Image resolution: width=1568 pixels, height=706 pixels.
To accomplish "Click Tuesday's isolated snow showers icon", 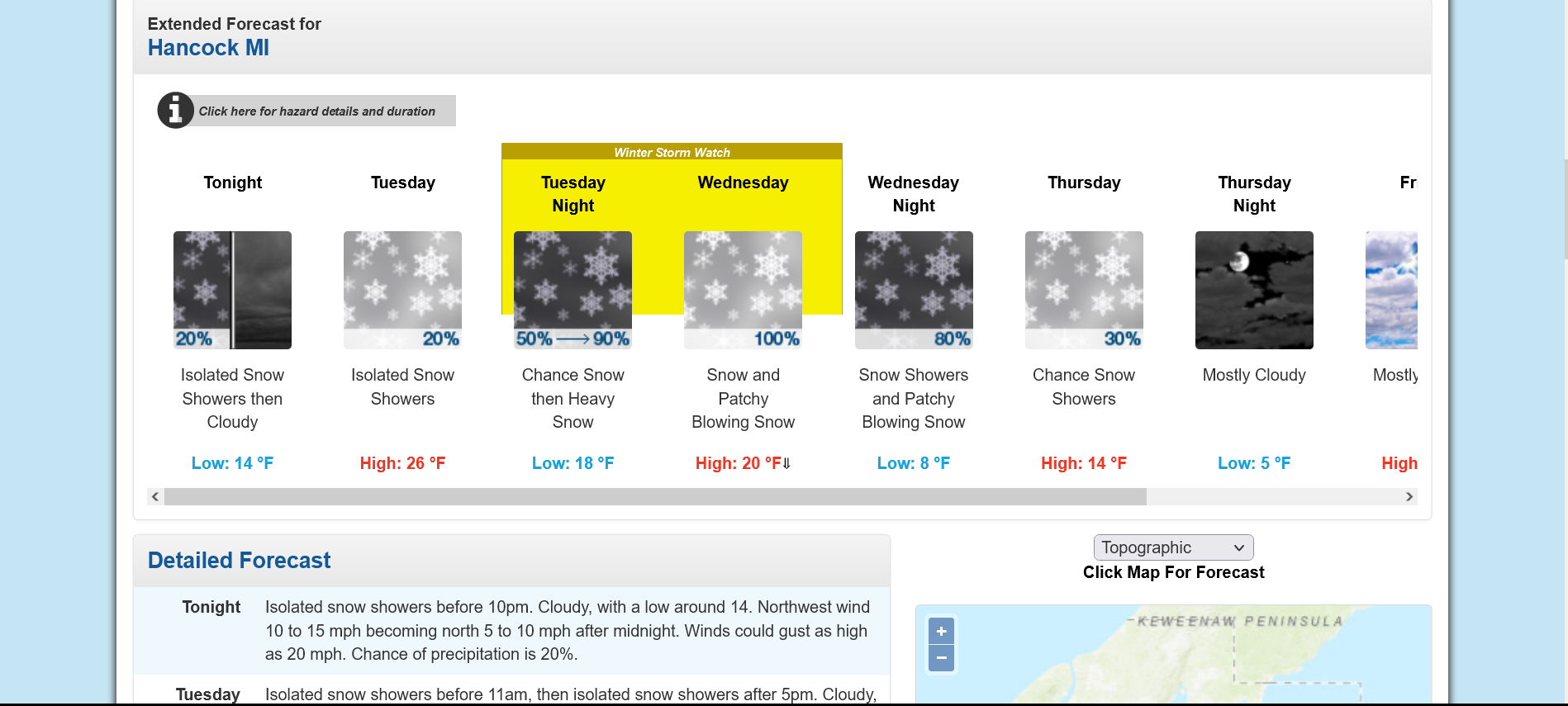I will (402, 290).
